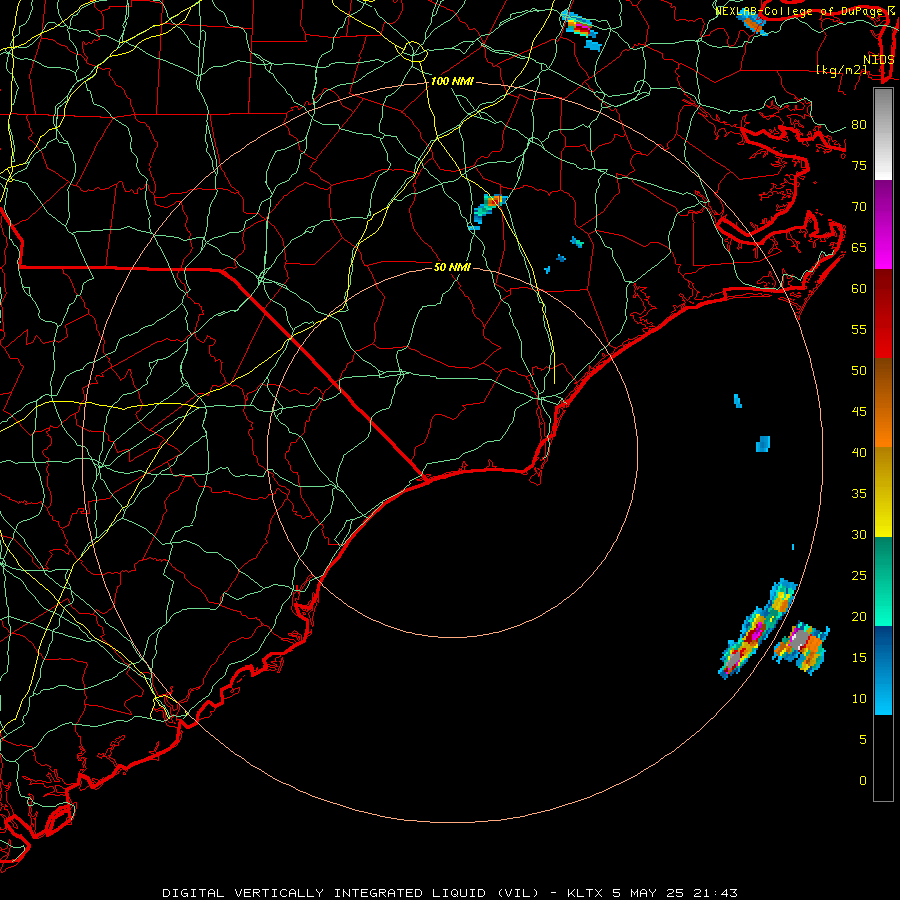900x900 pixels.
Task: Click the large offshore storm cell with magenta core
Action: (757, 631)
